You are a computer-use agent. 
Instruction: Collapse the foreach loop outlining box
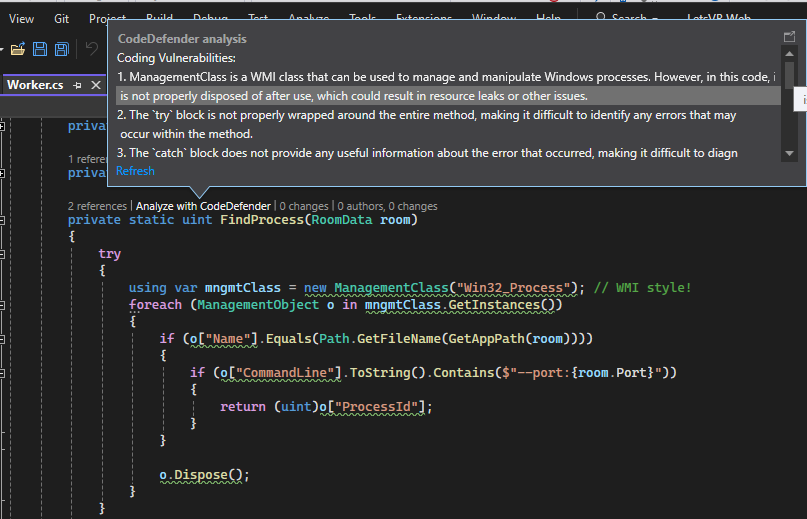coord(2,305)
